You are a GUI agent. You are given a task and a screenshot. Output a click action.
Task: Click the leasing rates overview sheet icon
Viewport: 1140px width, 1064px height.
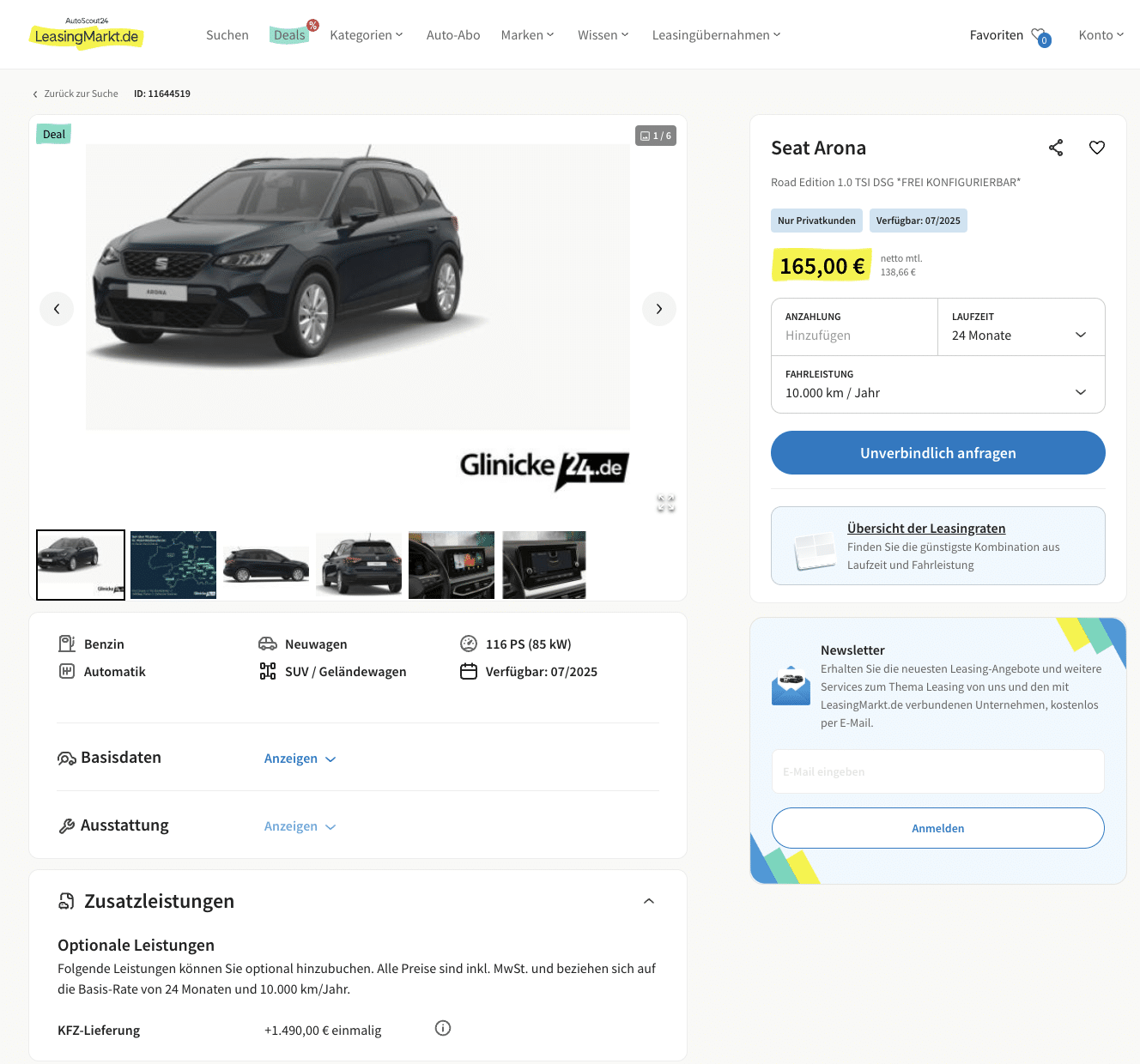tap(815, 550)
